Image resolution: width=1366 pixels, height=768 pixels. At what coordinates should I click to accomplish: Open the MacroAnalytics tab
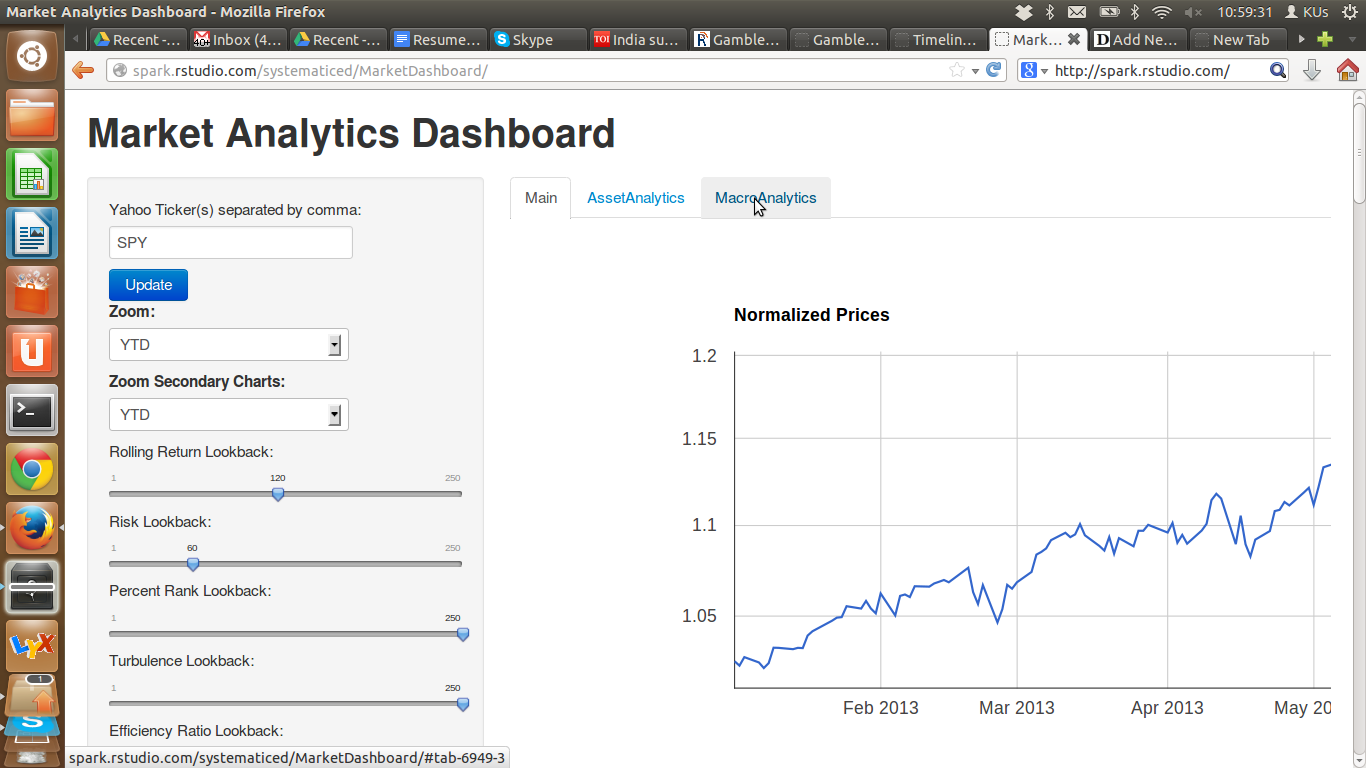(765, 198)
